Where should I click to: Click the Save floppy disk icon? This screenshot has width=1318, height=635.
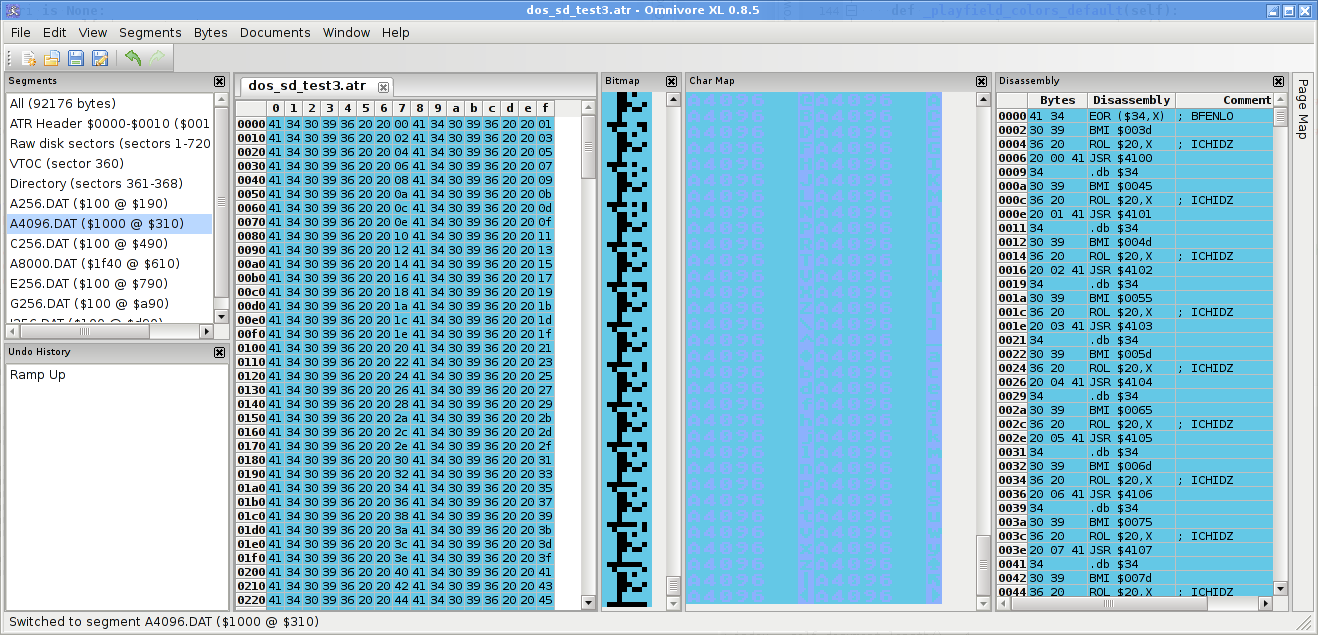click(x=75, y=58)
